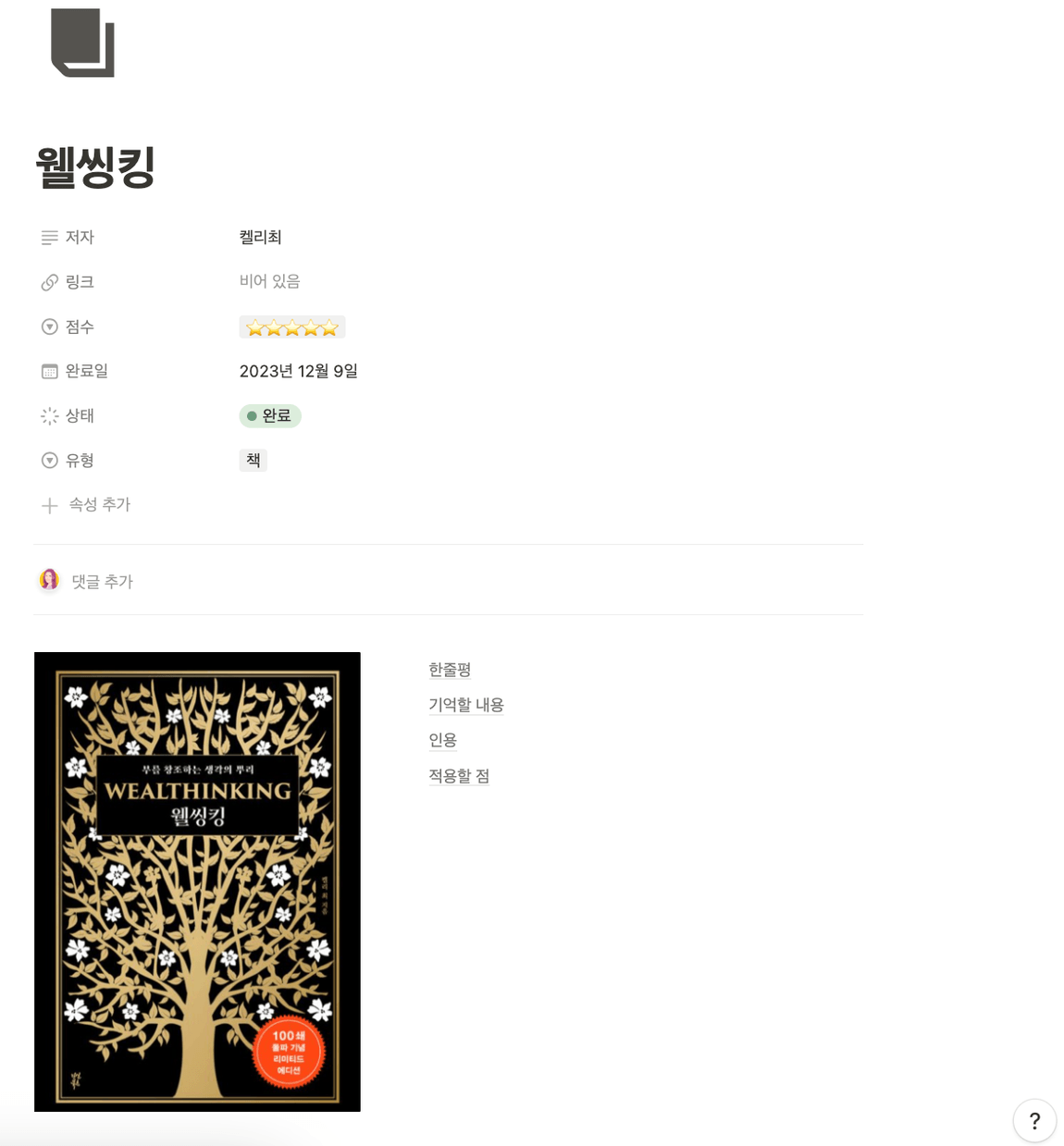Click the user avatar next to 댓글 추가
The width and height of the screenshot is (1064, 1146).
click(49, 580)
